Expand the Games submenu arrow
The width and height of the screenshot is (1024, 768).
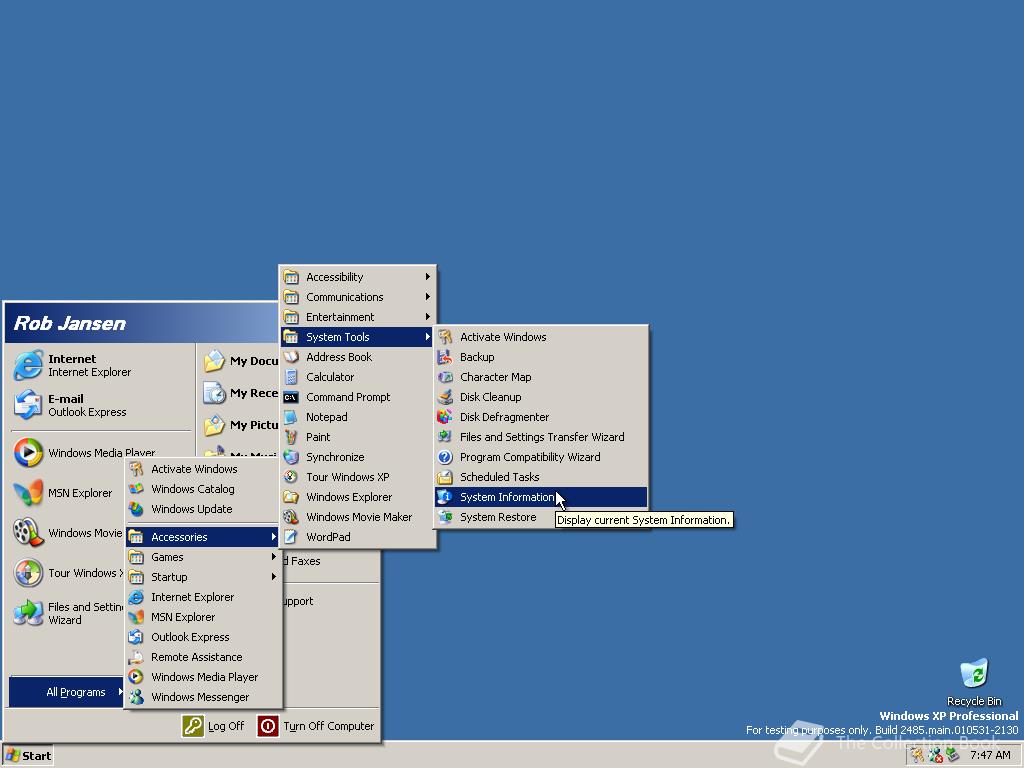click(274, 557)
